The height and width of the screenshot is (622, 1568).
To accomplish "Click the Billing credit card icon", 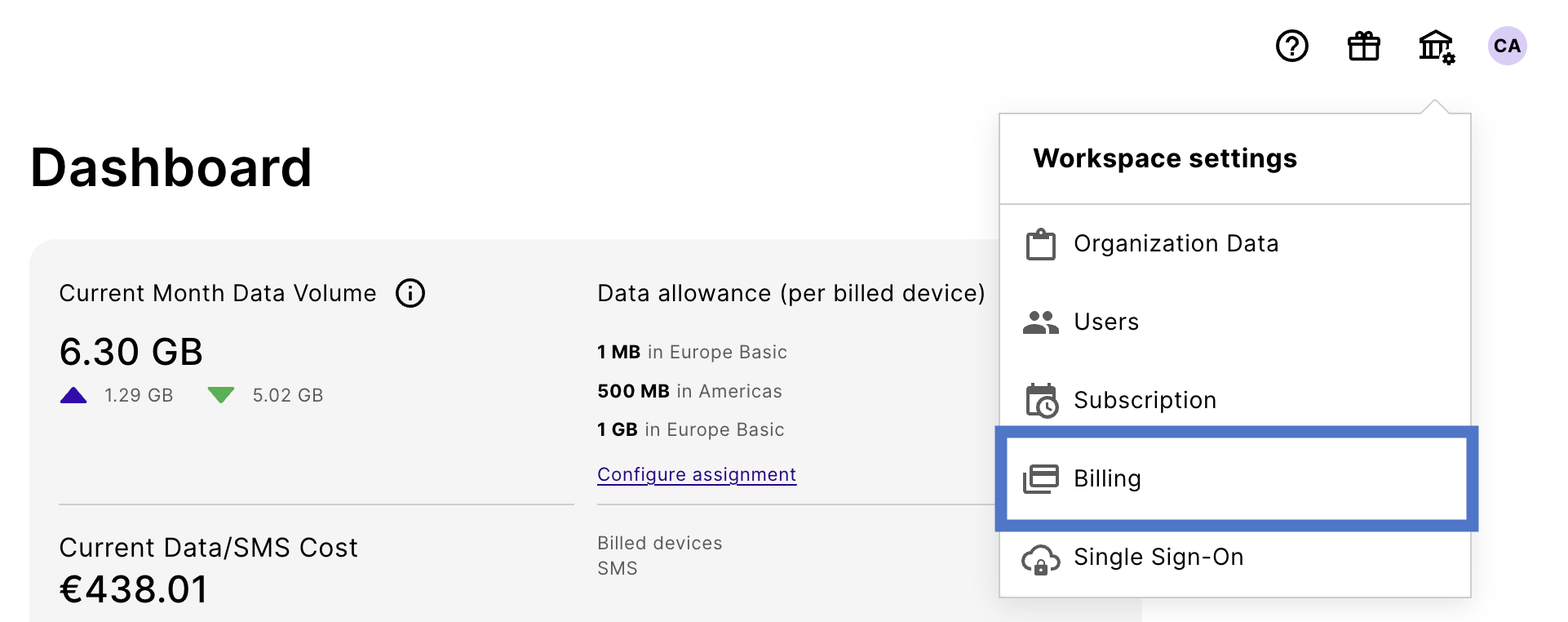I will [x=1041, y=478].
